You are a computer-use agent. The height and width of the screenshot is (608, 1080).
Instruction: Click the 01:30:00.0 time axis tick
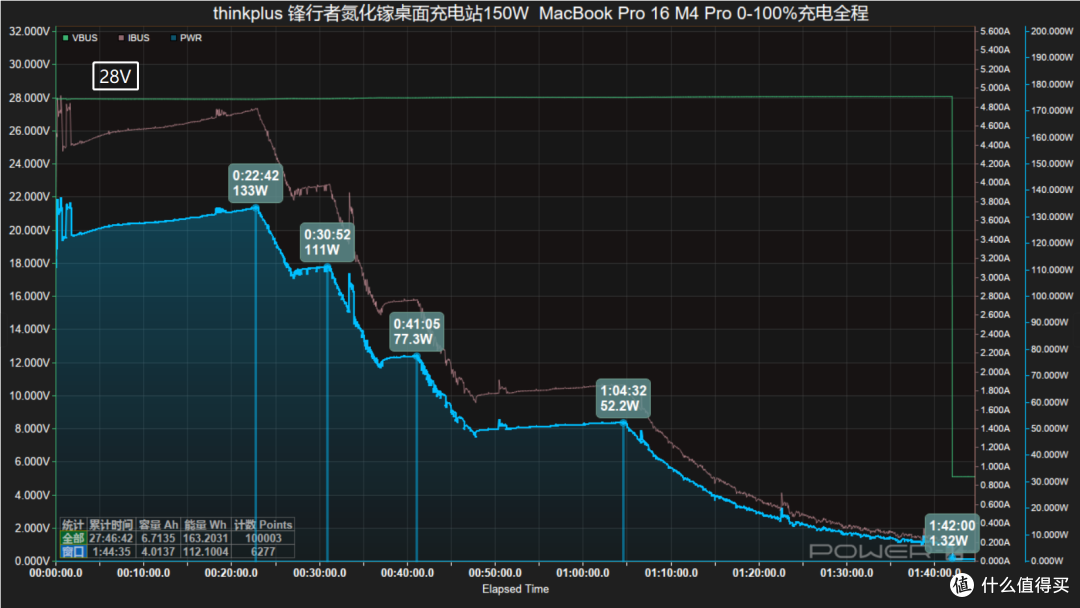(847, 573)
